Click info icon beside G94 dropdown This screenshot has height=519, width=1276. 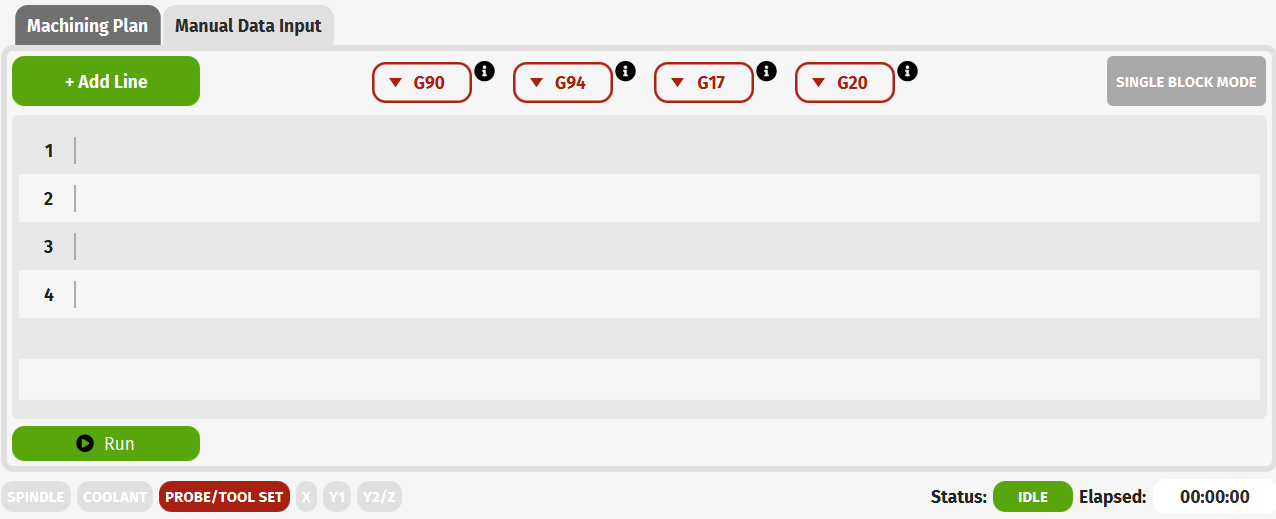tap(626, 71)
